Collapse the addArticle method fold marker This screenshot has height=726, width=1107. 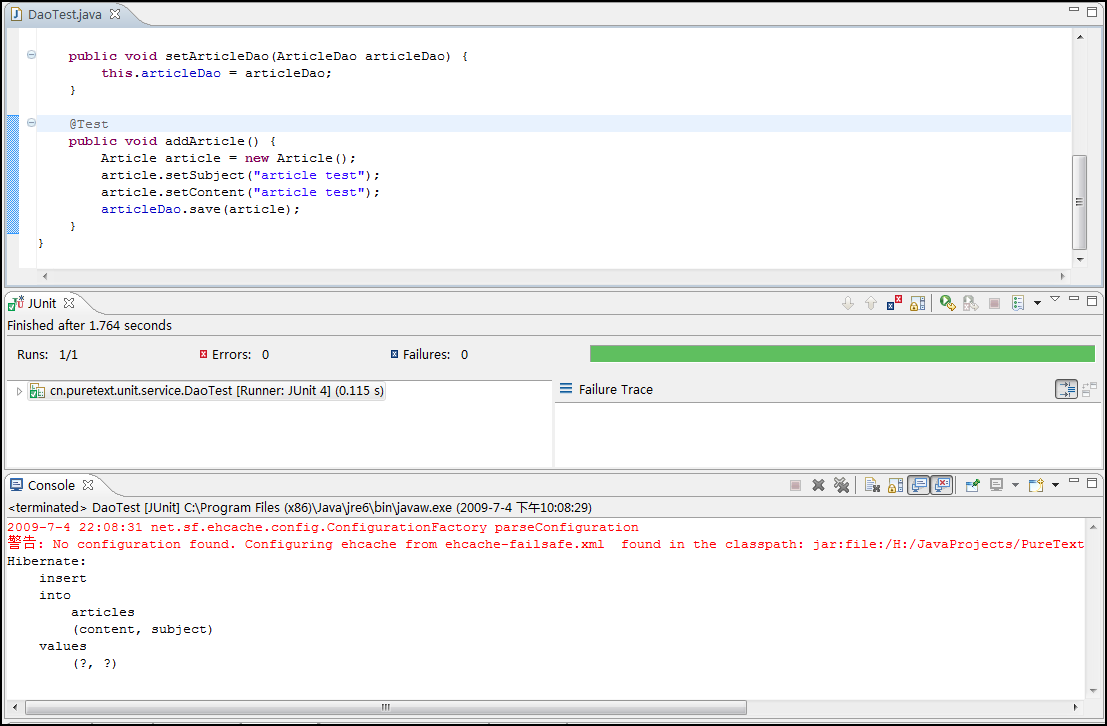pos(31,123)
